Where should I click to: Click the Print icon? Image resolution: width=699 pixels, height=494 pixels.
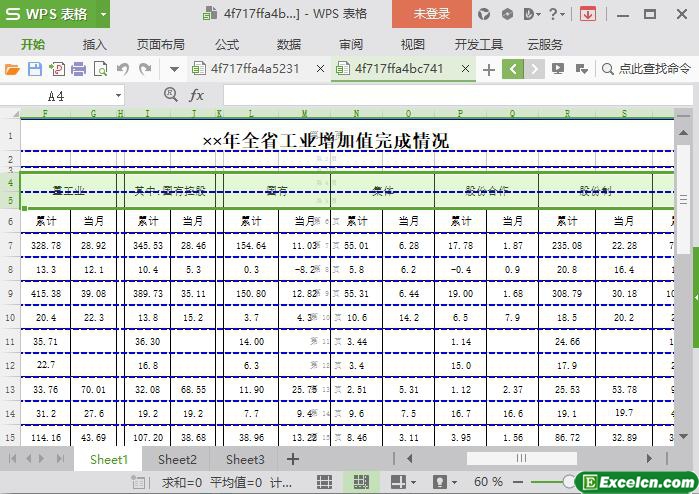78,69
